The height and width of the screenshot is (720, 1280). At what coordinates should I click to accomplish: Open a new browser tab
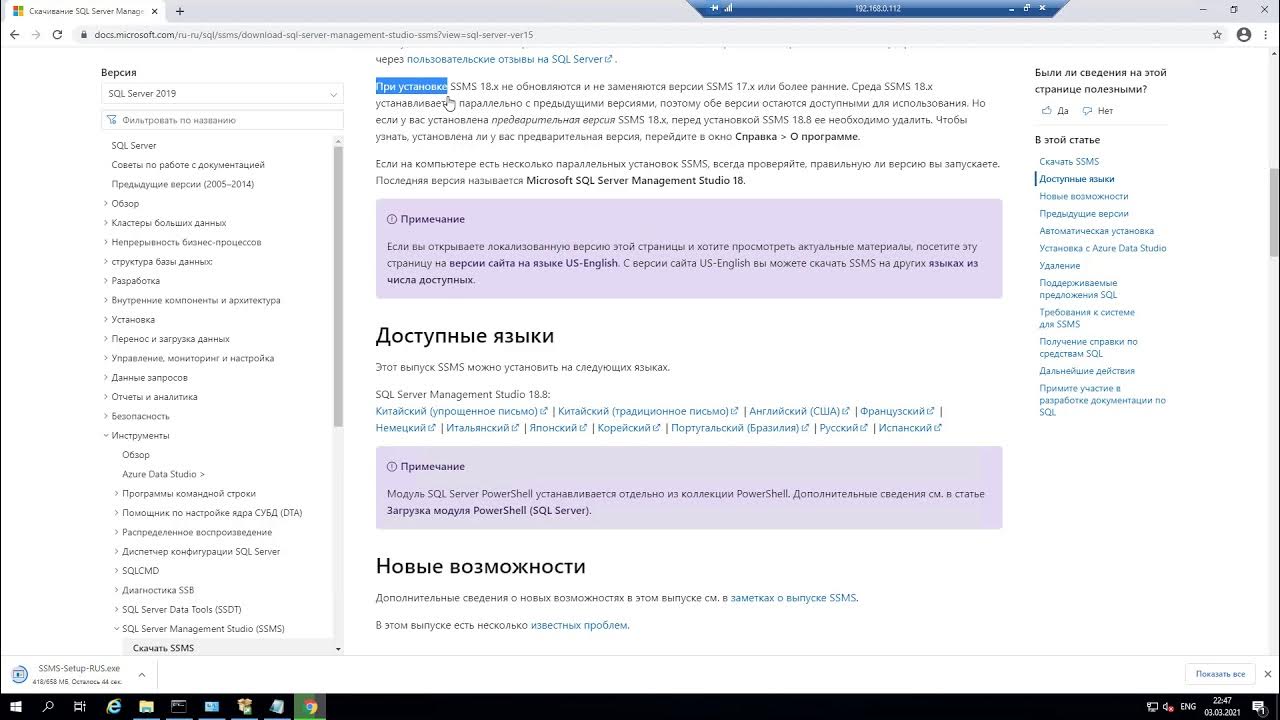coord(180,11)
